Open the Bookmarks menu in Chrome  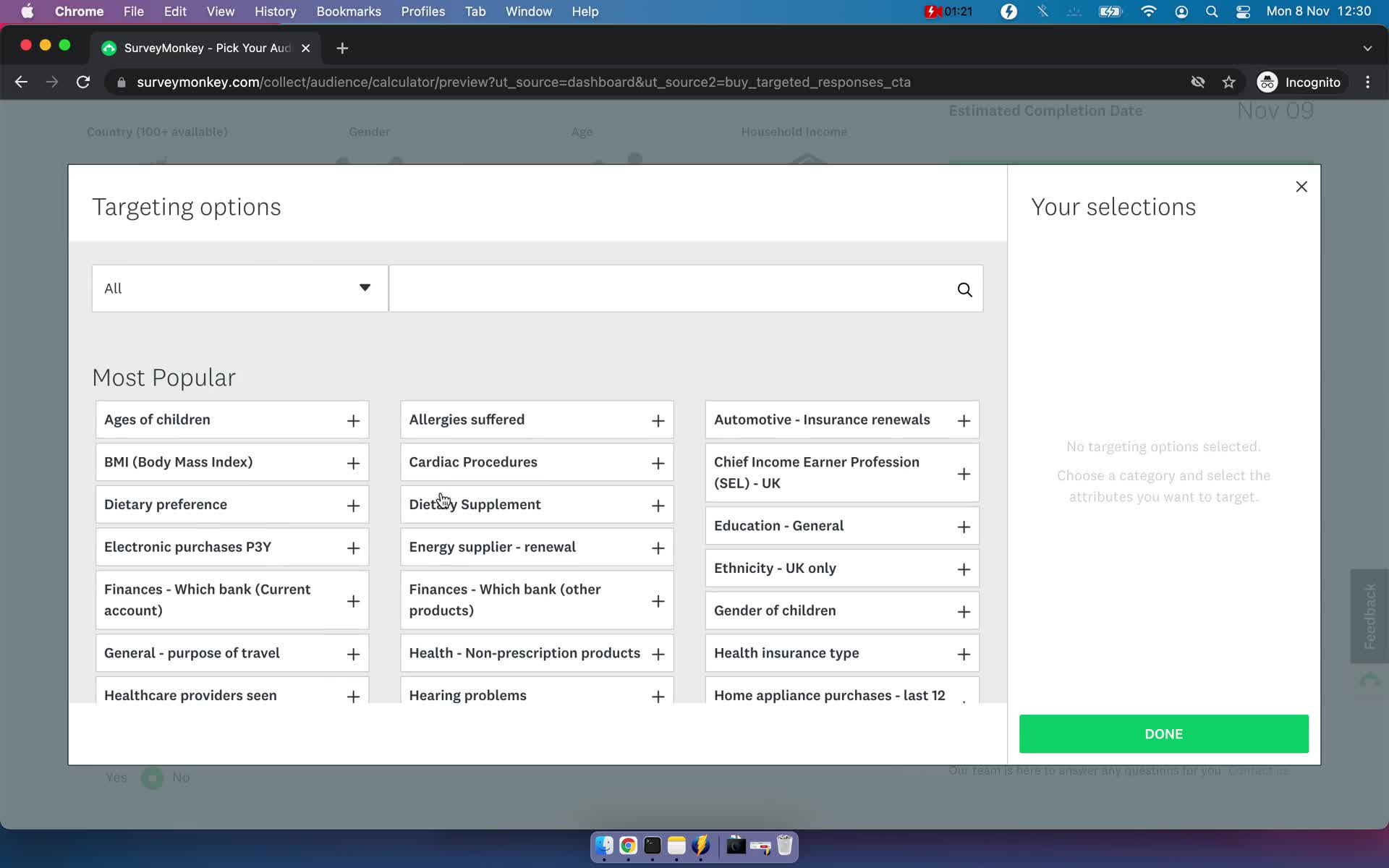[349, 11]
